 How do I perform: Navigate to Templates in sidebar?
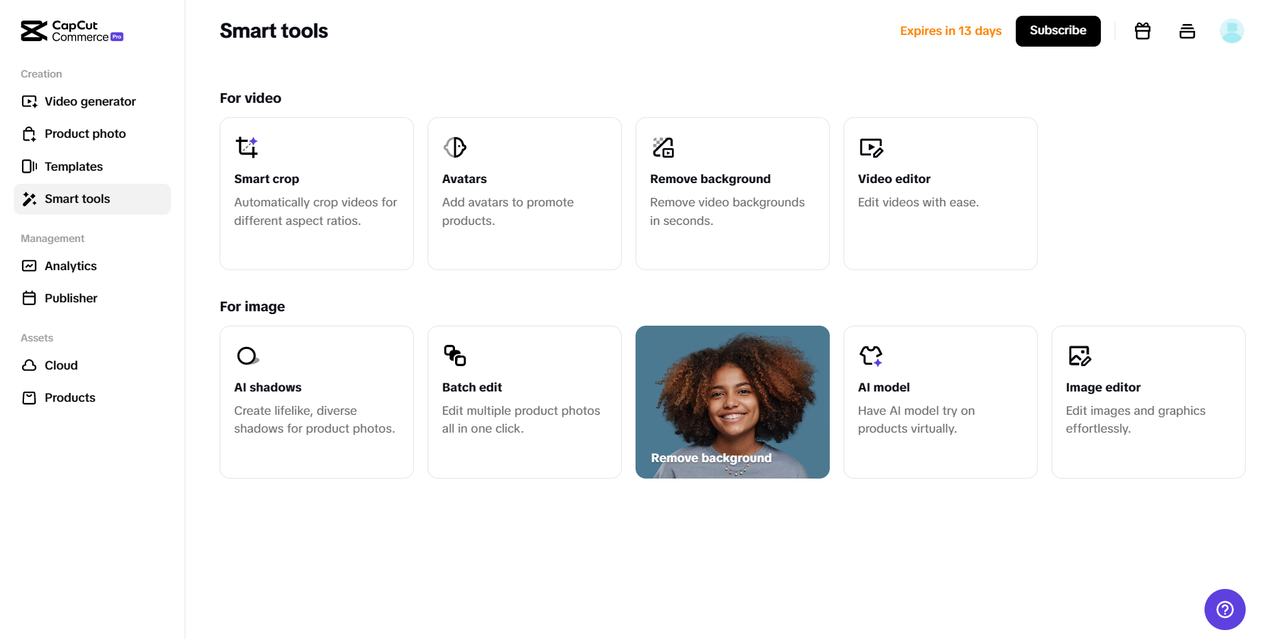(74, 166)
